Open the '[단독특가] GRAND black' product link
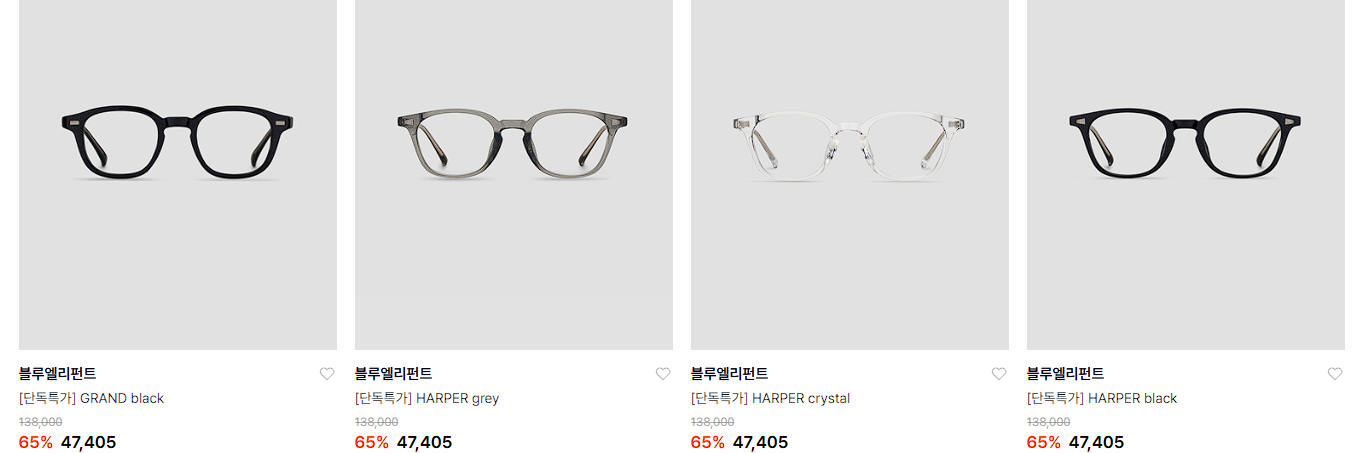Viewport: 1352px width, 453px height. pos(91,398)
